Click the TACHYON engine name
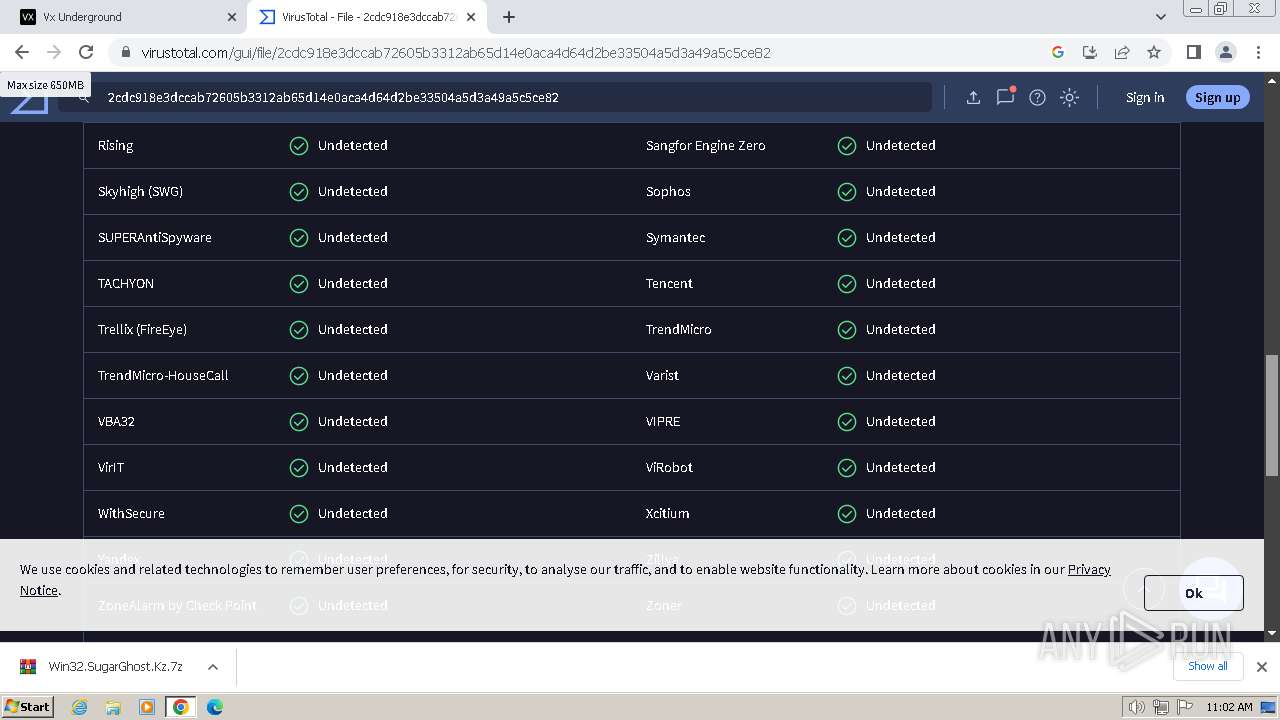Image resolution: width=1280 pixels, height=720 pixels. (126, 283)
